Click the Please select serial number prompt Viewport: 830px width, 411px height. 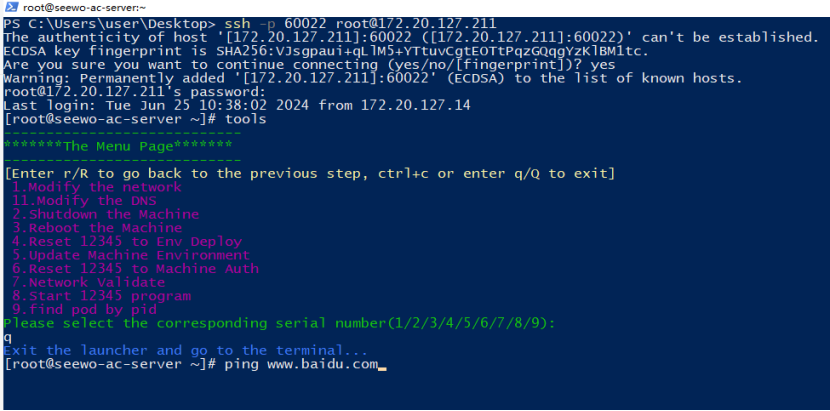pyautogui.click(x=279, y=323)
